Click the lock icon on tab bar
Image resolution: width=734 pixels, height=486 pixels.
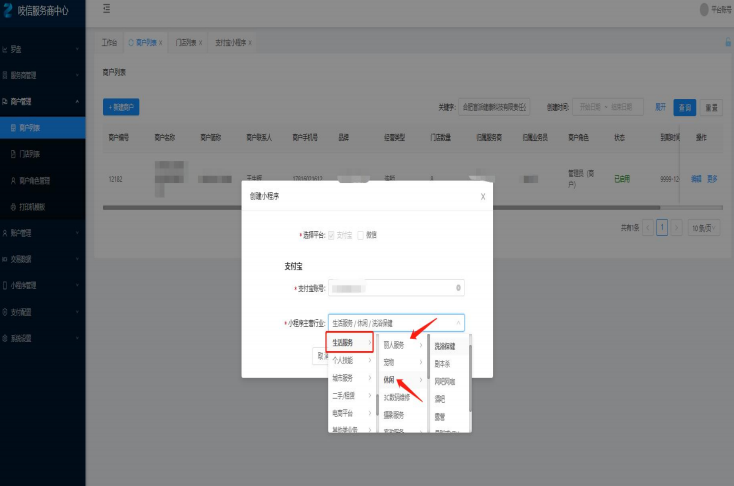pyautogui.click(x=727, y=43)
